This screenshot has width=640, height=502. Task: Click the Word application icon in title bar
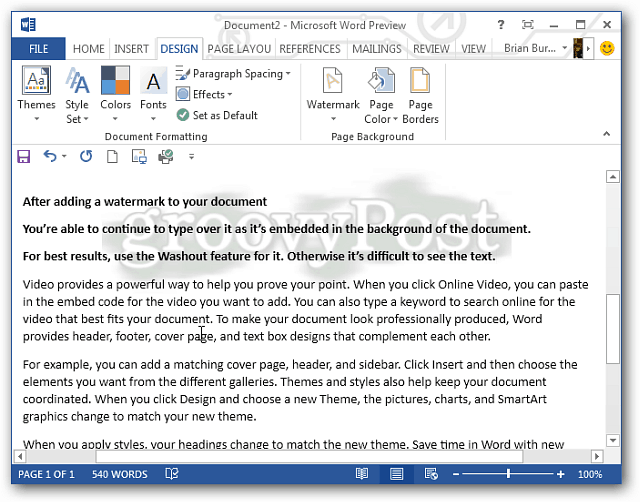[x=28, y=24]
